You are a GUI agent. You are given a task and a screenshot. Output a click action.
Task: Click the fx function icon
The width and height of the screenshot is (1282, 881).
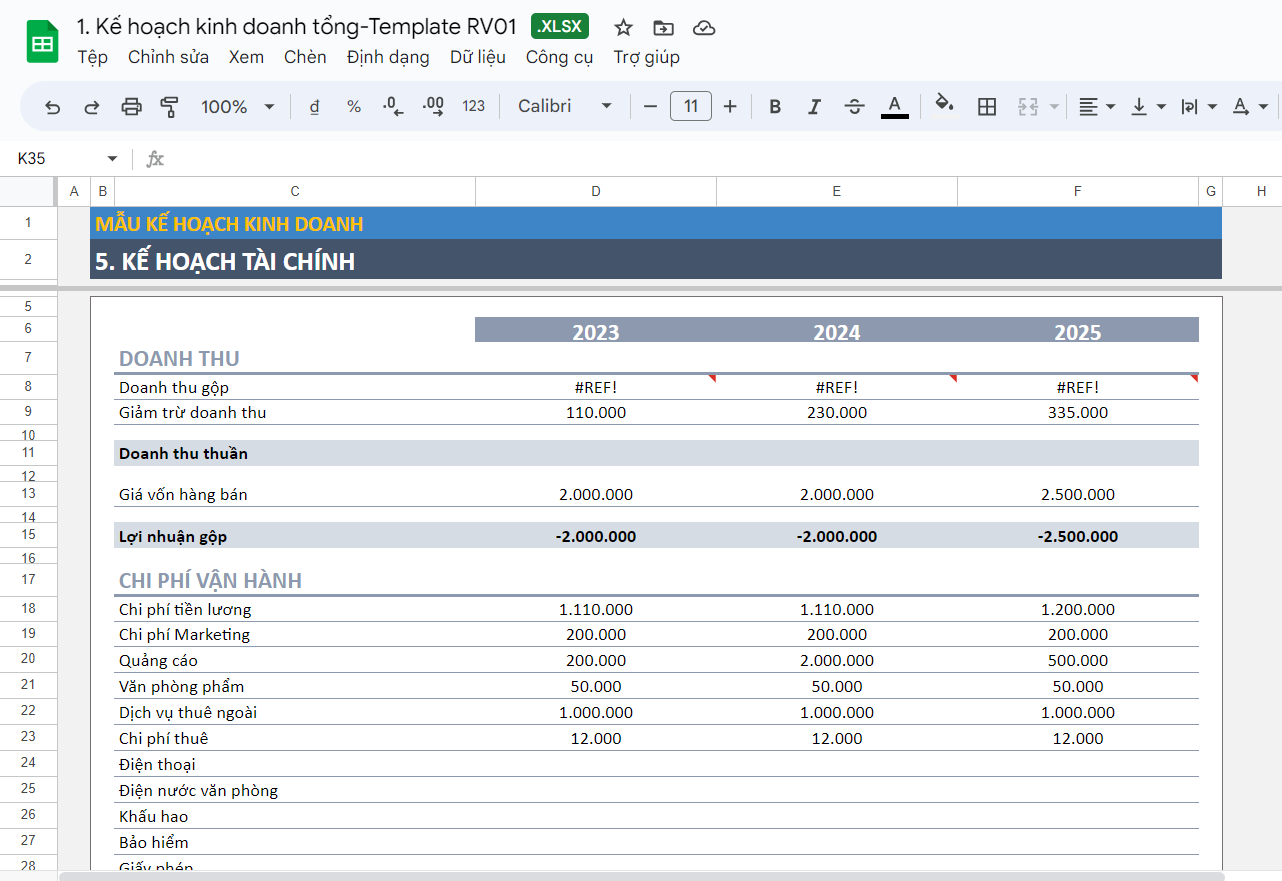[155, 159]
